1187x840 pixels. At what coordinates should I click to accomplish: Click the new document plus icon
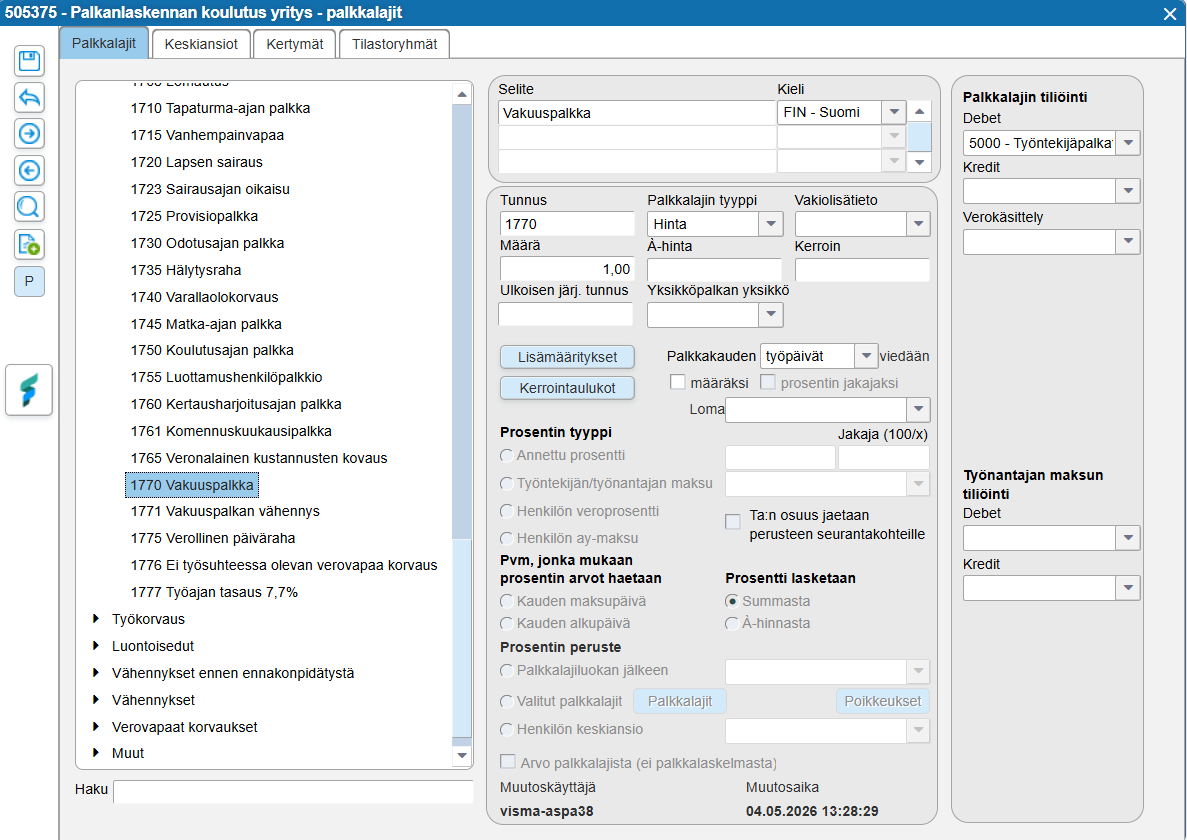click(x=30, y=244)
